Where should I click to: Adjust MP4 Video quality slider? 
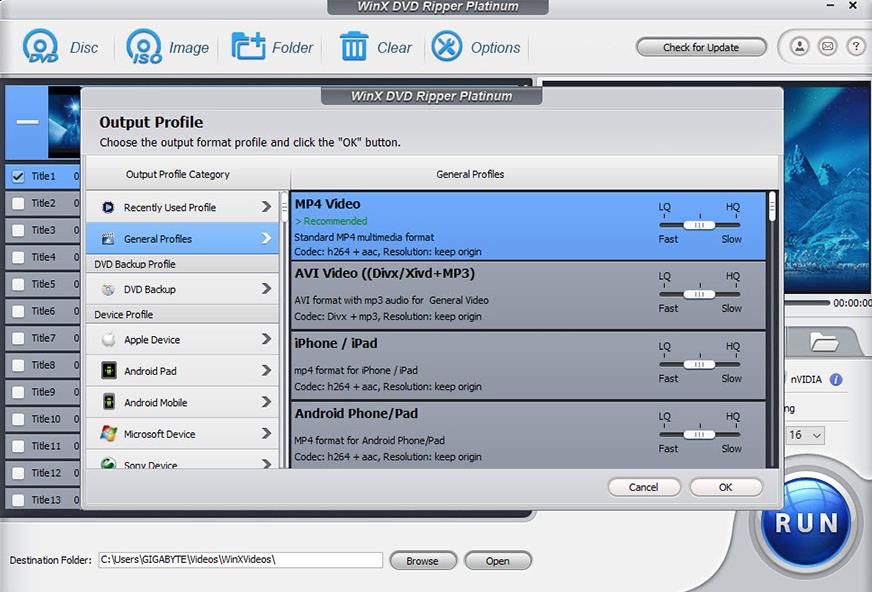click(700, 225)
